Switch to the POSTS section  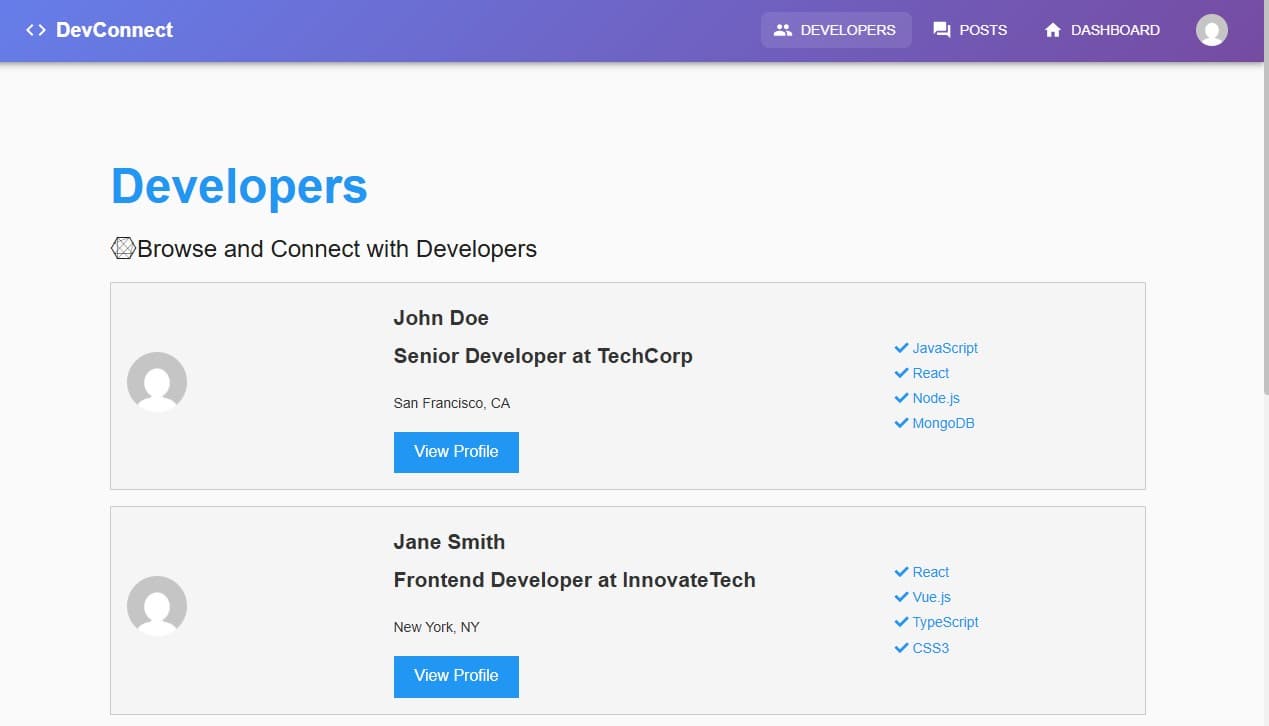982,30
